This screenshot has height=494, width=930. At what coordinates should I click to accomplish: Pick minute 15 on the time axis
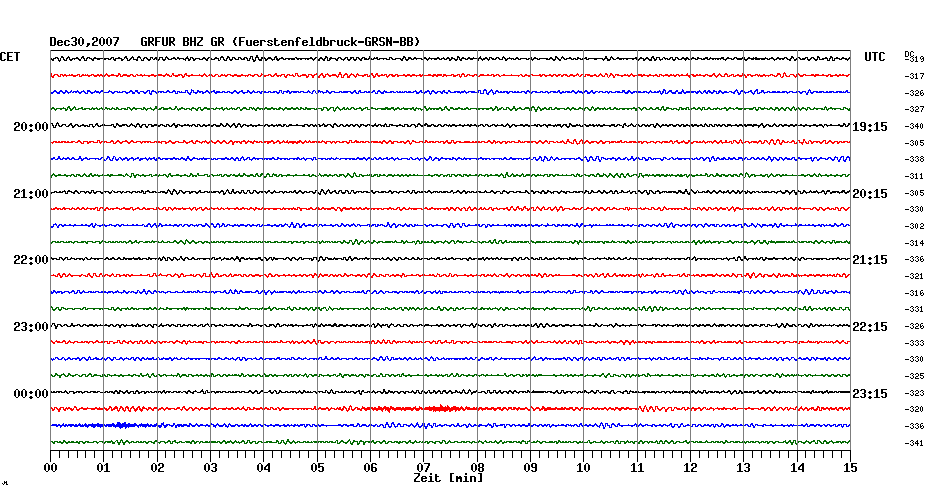point(851,468)
